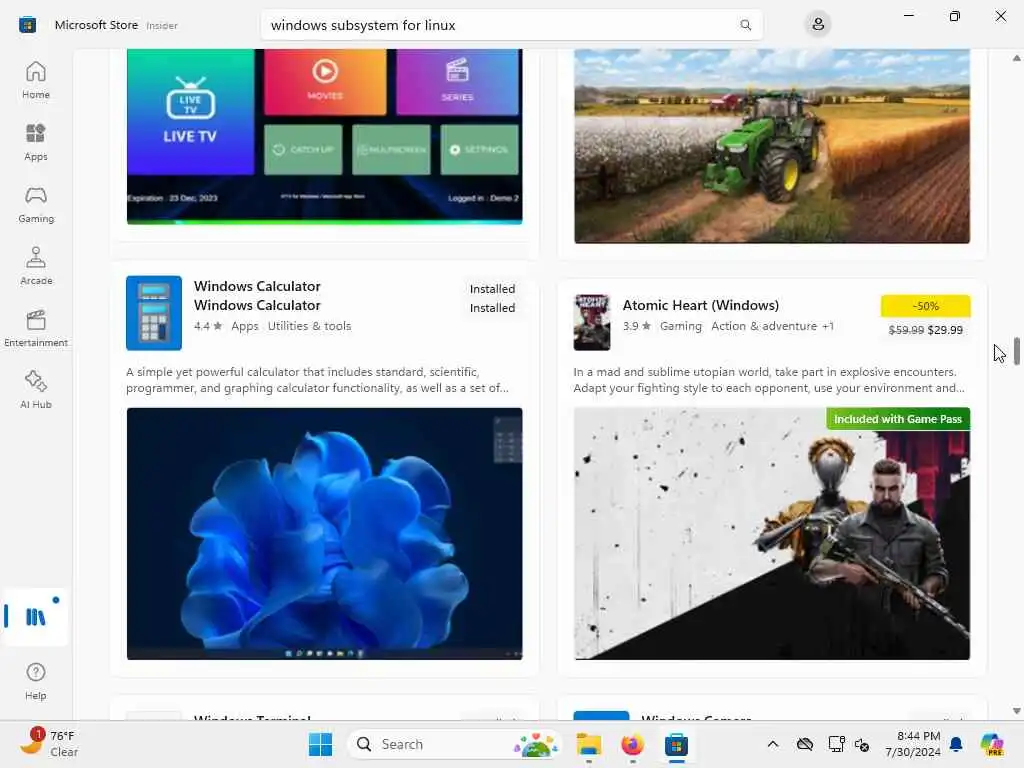The width and height of the screenshot is (1024, 768).
Task: Click the taskbar Search box
Action: pyautogui.click(x=455, y=744)
